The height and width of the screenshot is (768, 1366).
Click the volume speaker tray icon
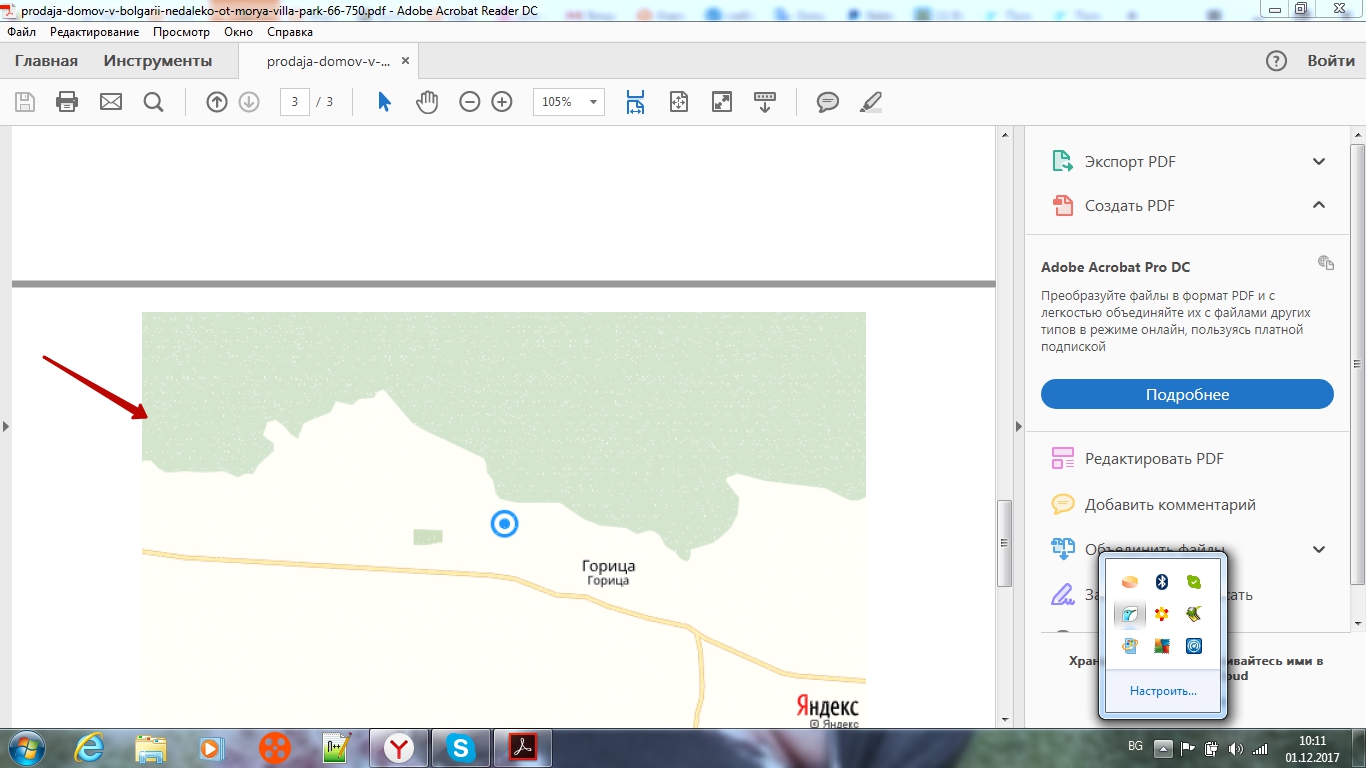click(x=1235, y=748)
